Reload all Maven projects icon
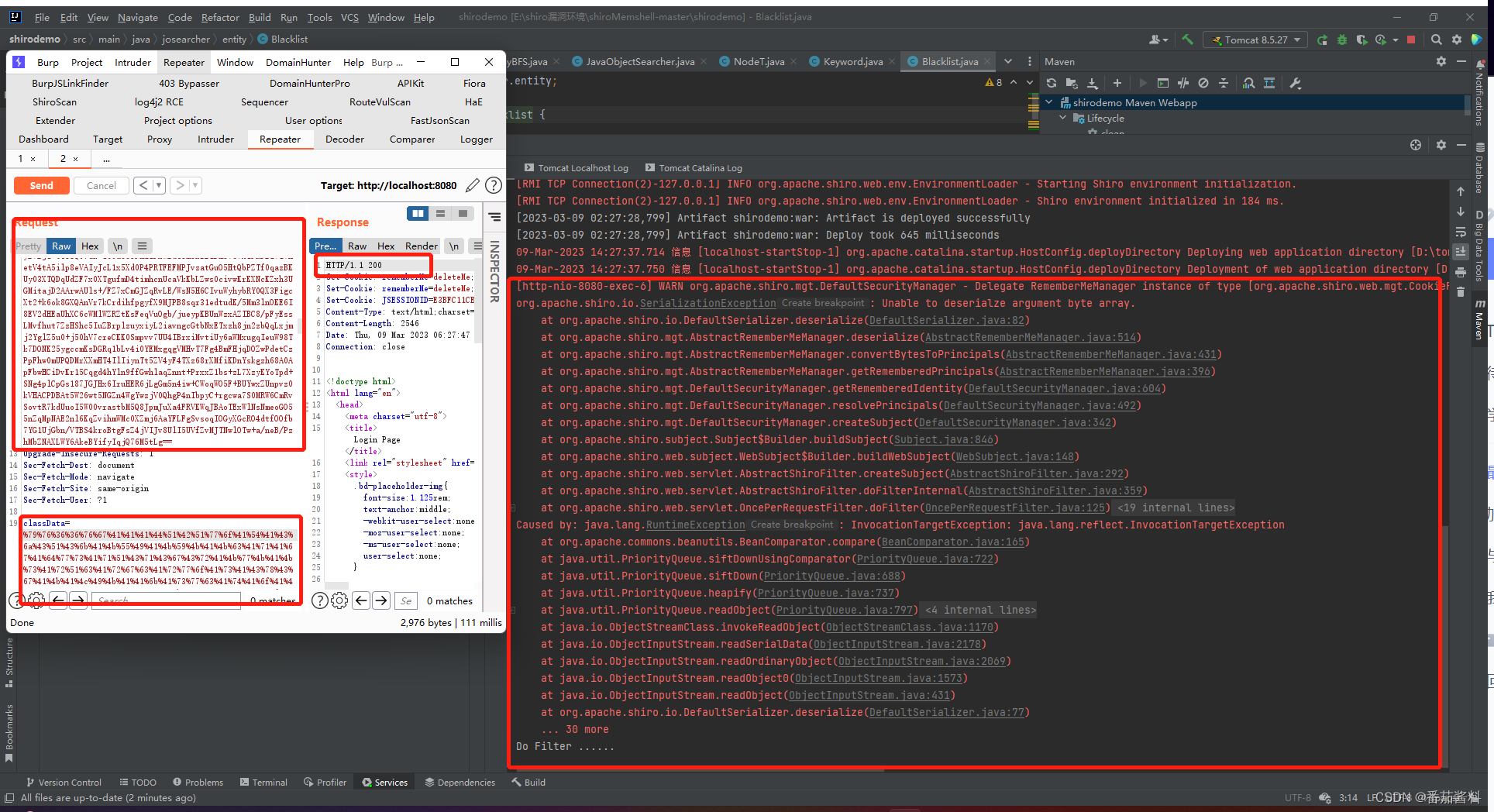This screenshot has width=1494, height=812. click(x=1052, y=83)
